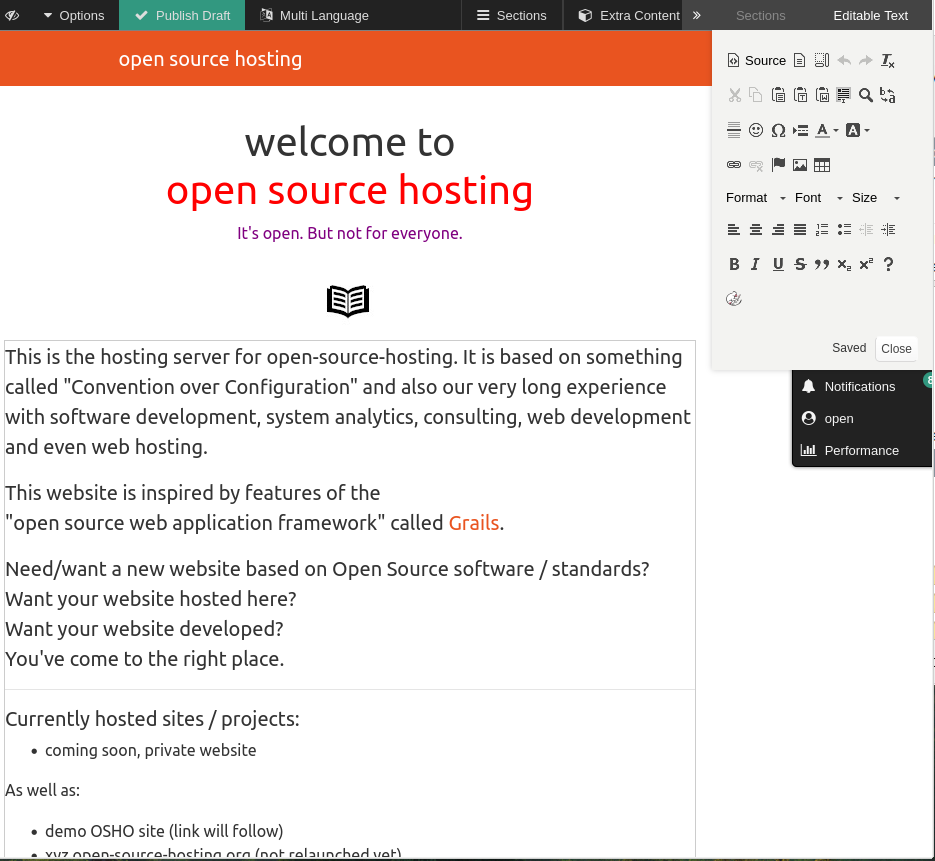This screenshot has height=861, width=935.
Task: Expand the Font dropdown
Action: pyautogui.click(x=819, y=198)
